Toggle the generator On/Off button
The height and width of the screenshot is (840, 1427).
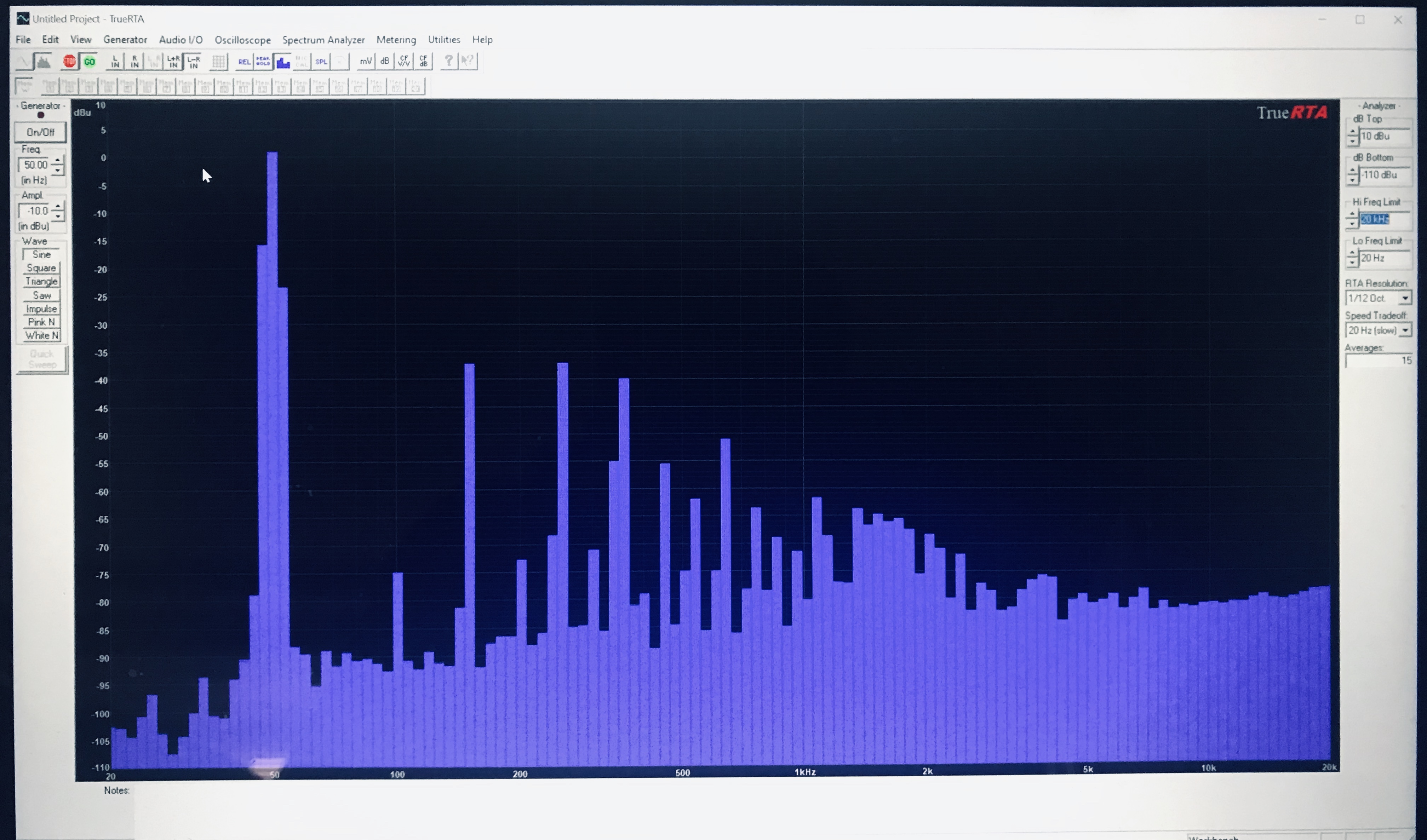(x=40, y=132)
